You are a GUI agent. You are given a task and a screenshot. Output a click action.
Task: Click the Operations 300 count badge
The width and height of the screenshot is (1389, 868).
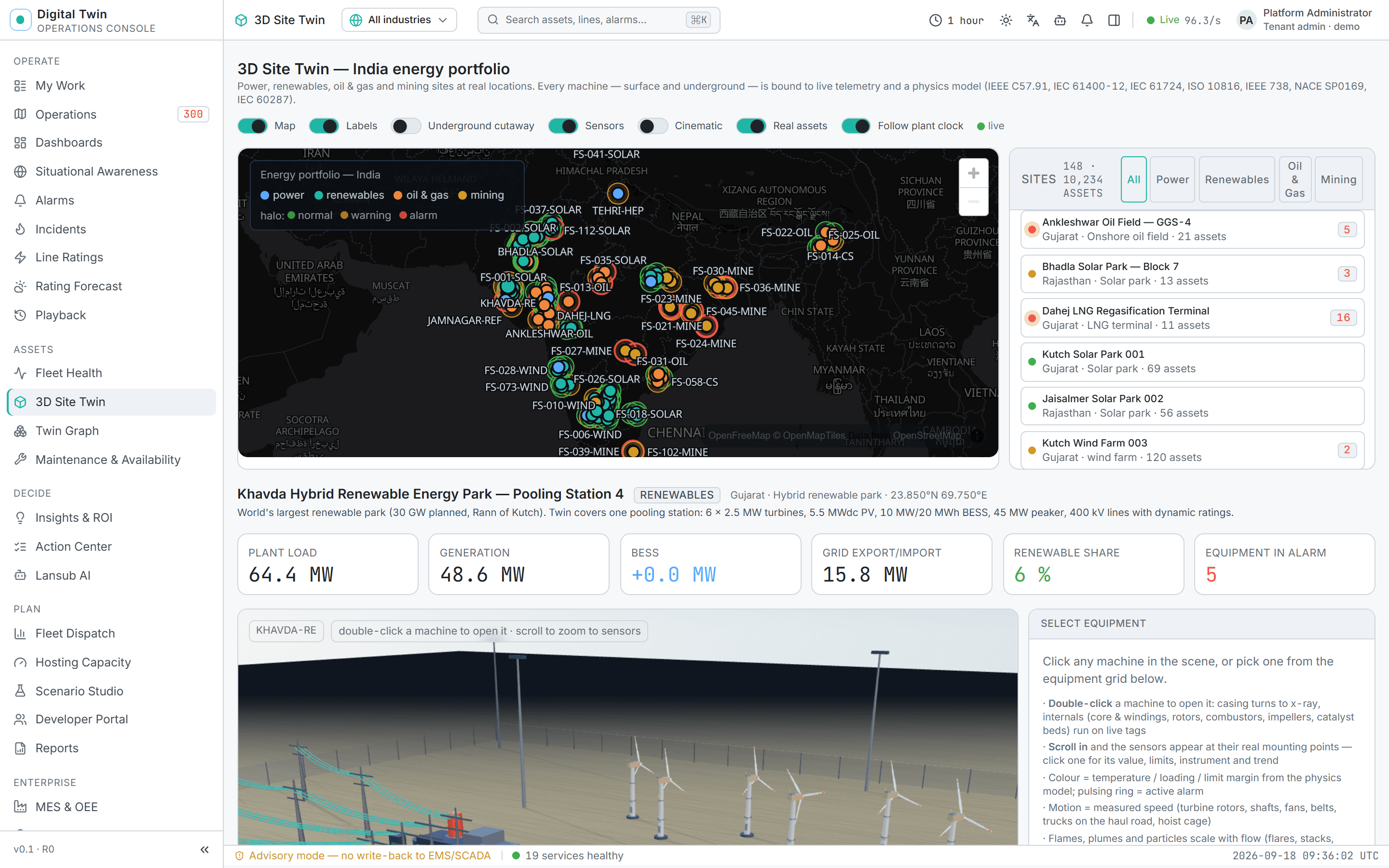193,114
